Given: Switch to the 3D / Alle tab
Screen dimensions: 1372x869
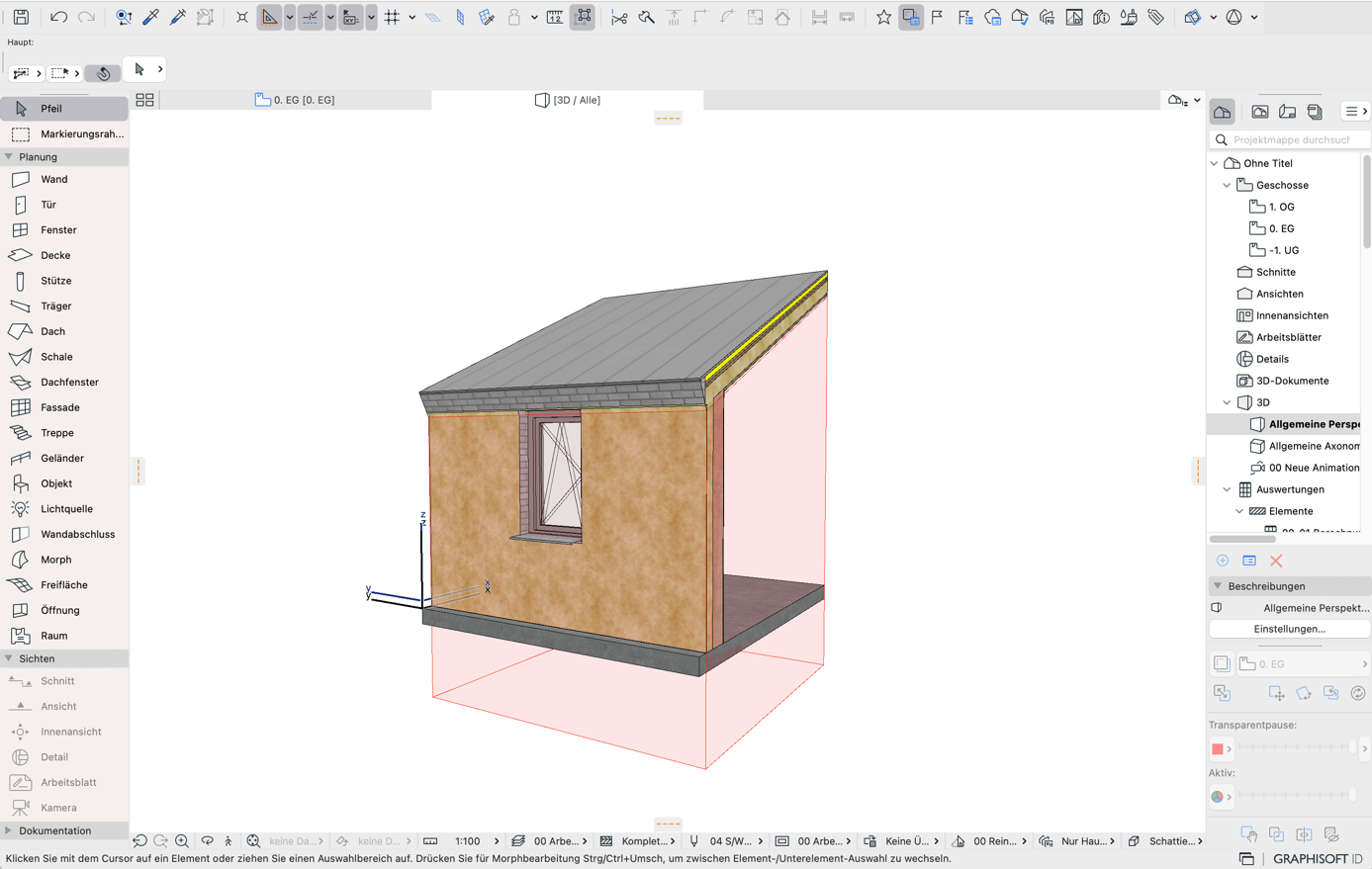Looking at the screenshot, I should (568, 100).
